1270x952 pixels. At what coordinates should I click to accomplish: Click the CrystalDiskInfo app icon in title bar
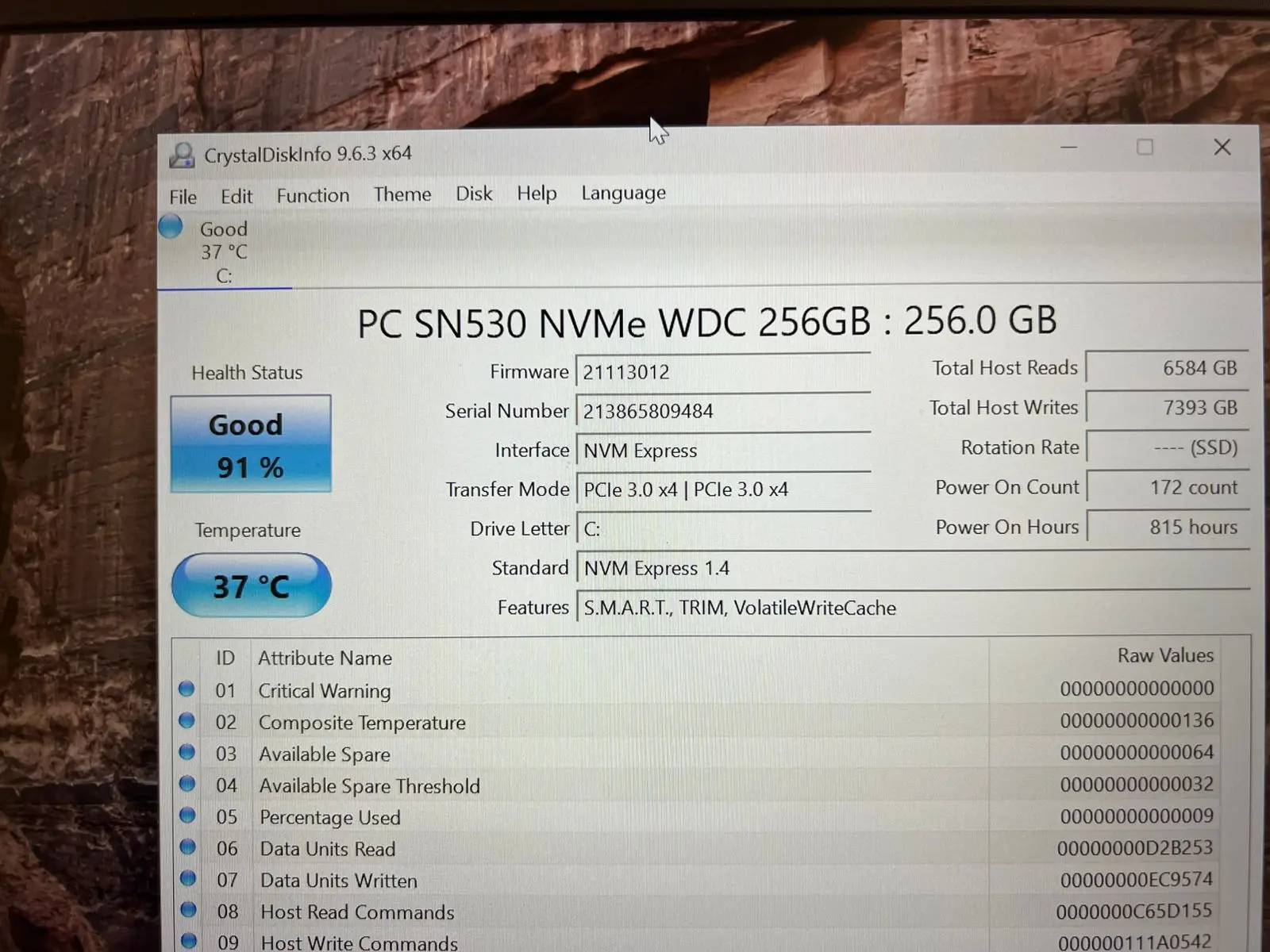click(x=182, y=155)
